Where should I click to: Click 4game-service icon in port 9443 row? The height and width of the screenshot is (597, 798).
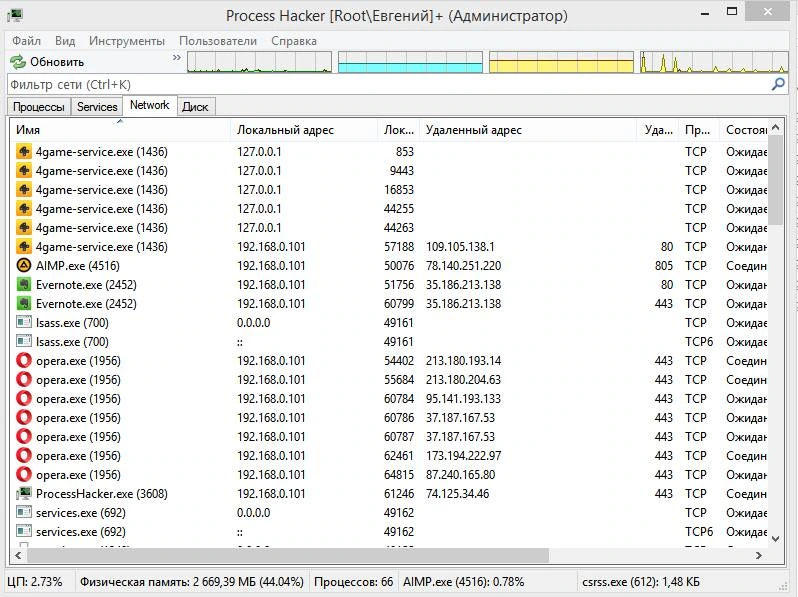[x=24, y=170]
